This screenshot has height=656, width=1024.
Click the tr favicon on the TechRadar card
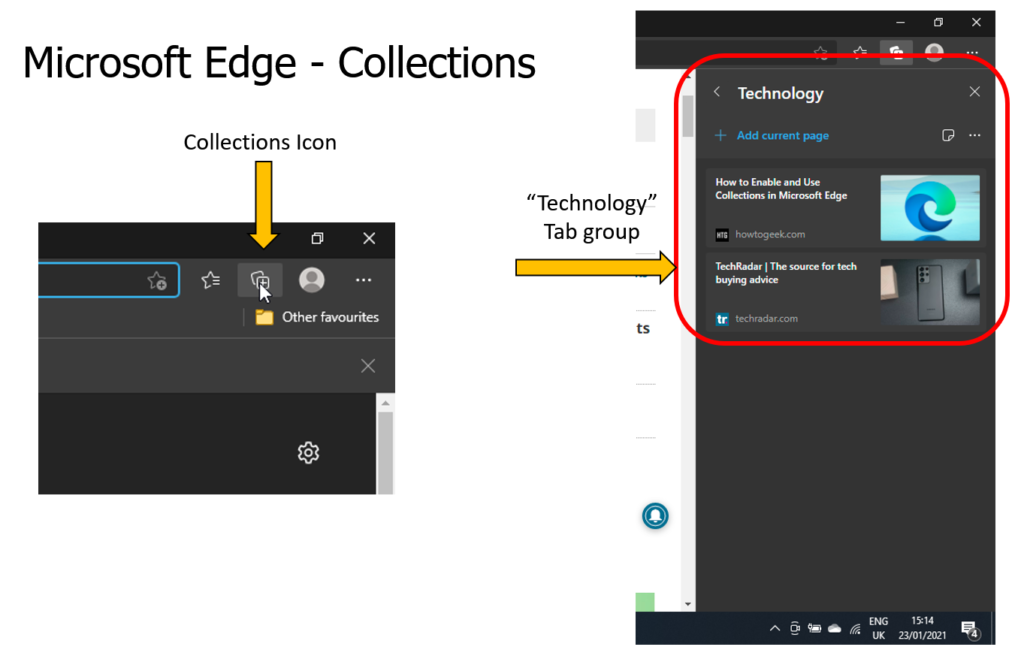pyautogui.click(x=722, y=319)
